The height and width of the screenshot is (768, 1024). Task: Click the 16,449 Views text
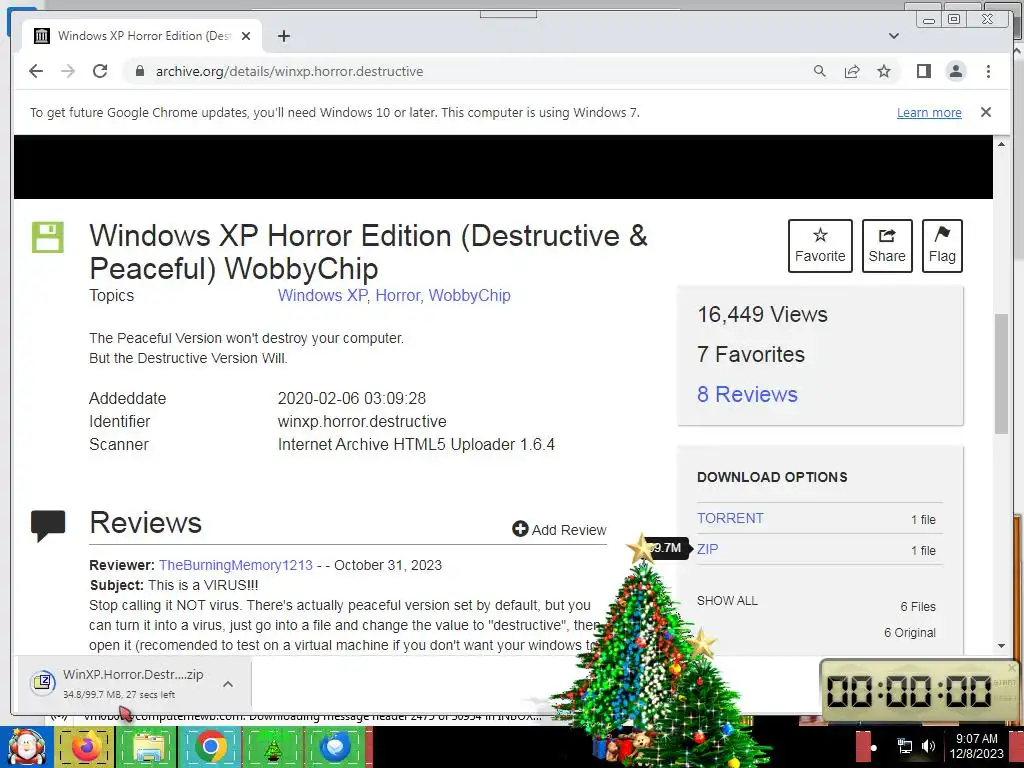[x=762, y=314]
